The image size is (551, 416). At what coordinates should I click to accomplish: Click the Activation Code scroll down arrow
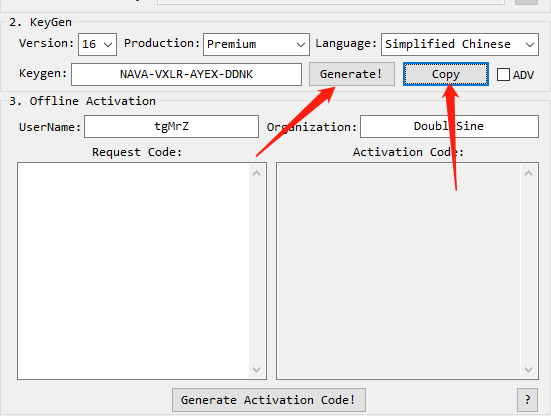tap(529, 370)
